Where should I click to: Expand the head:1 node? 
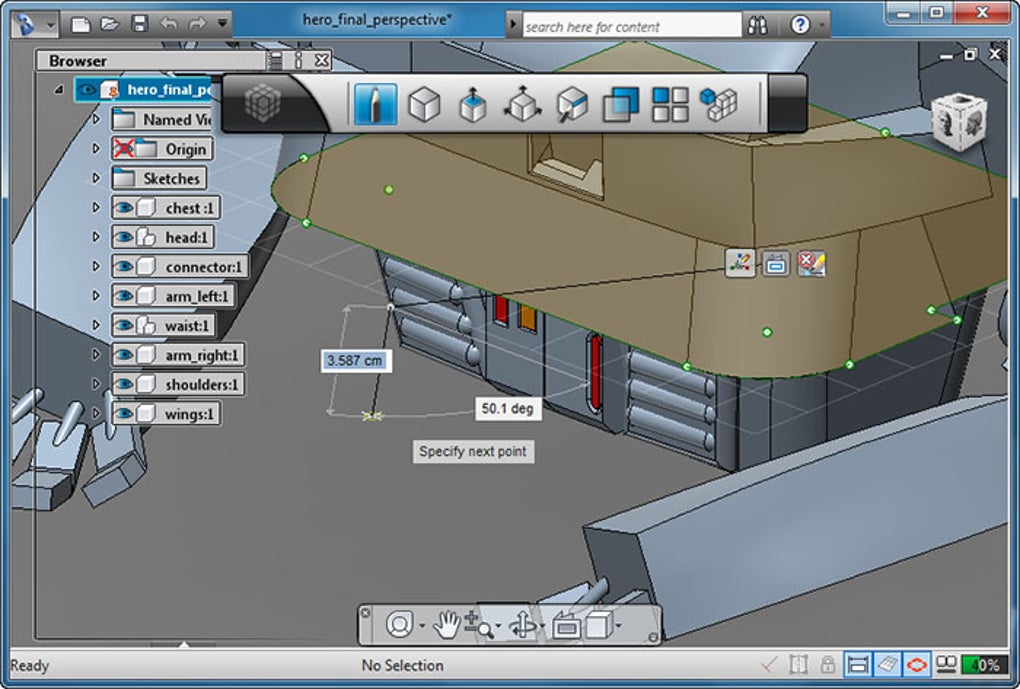tap(96, 237)
